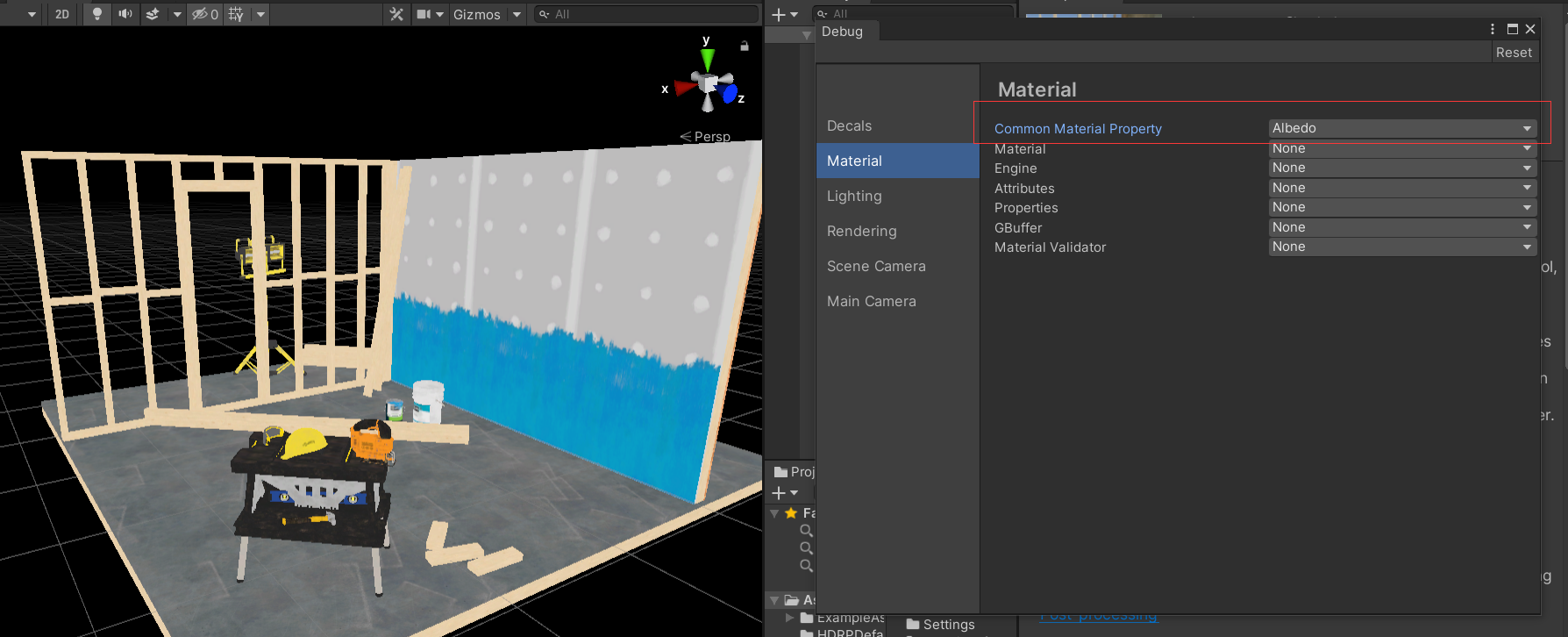Click the Assets open folder icon
The width and height of the screenshot is (1568, 637).
pos(792,600)
